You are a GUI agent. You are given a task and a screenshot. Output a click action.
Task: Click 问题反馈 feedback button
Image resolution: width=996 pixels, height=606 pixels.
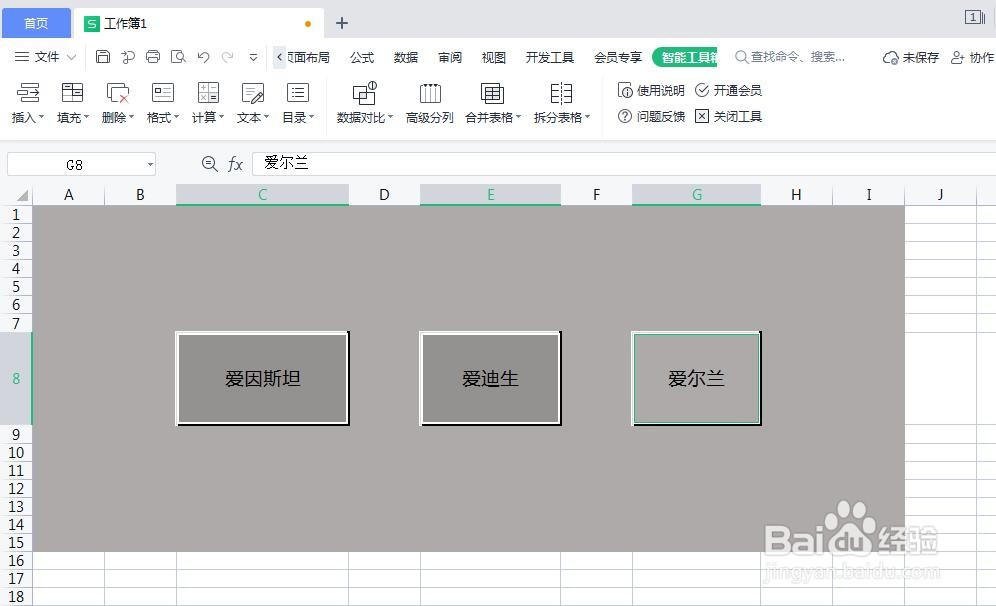[651, 117]
